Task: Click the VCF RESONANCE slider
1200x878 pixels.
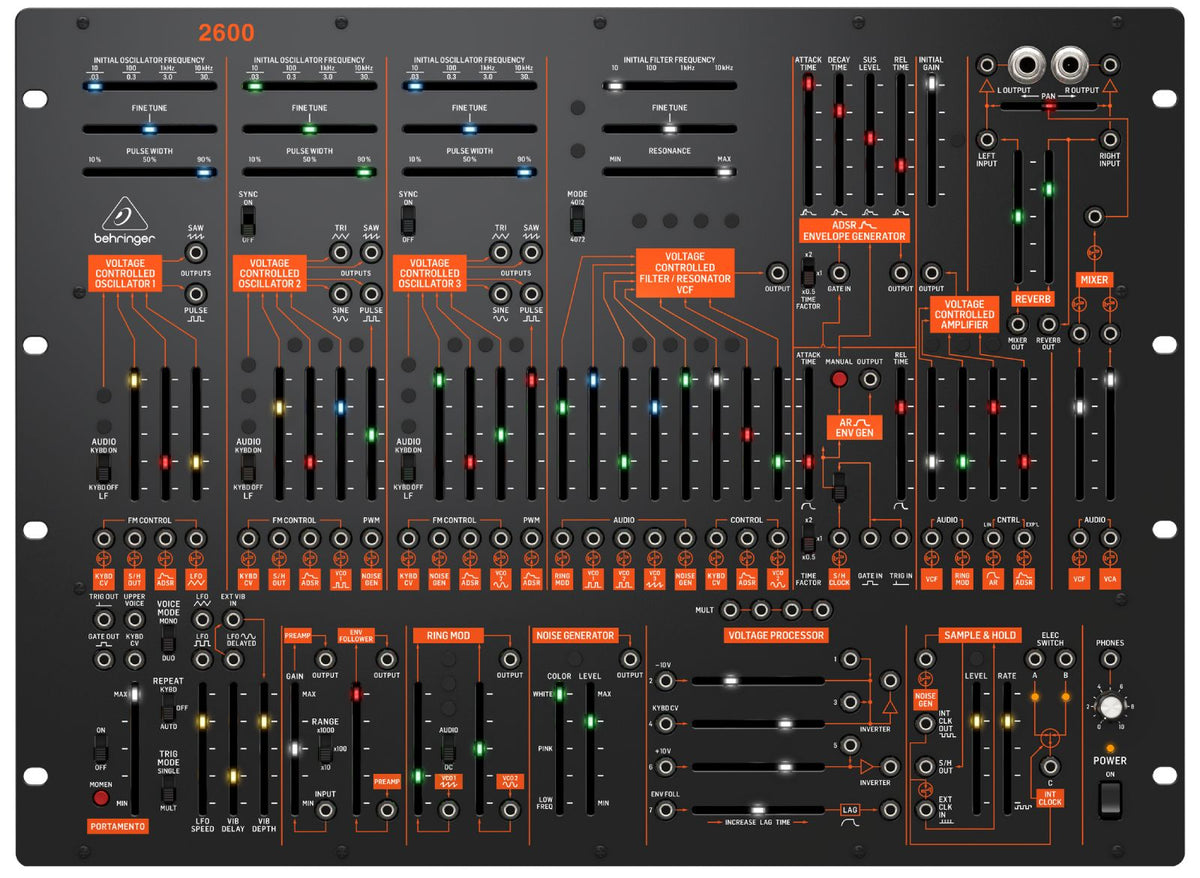Action: [x=668, y=172]
